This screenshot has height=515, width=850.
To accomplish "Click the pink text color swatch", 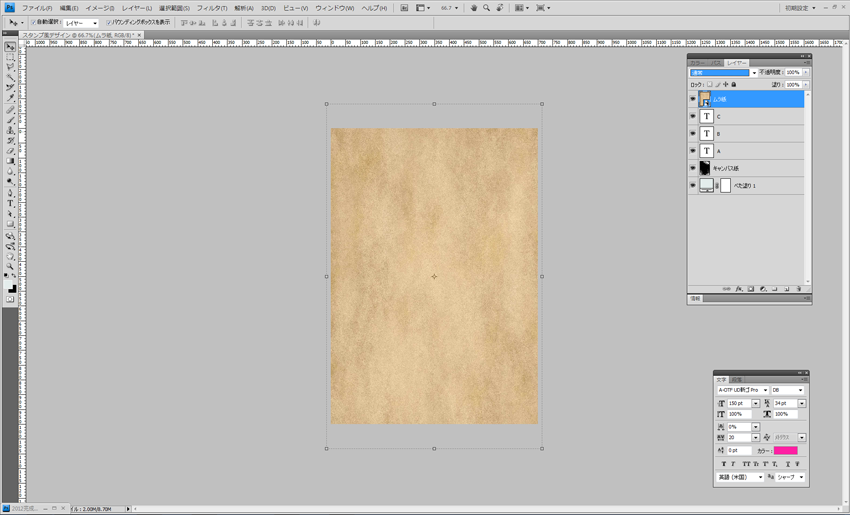I will tap(785, 450).
